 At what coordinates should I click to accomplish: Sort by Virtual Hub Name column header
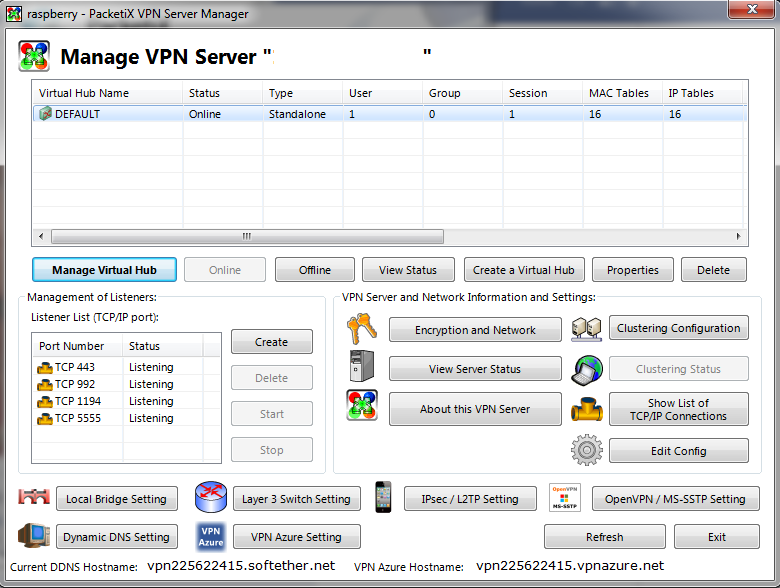tap(107, 93)
